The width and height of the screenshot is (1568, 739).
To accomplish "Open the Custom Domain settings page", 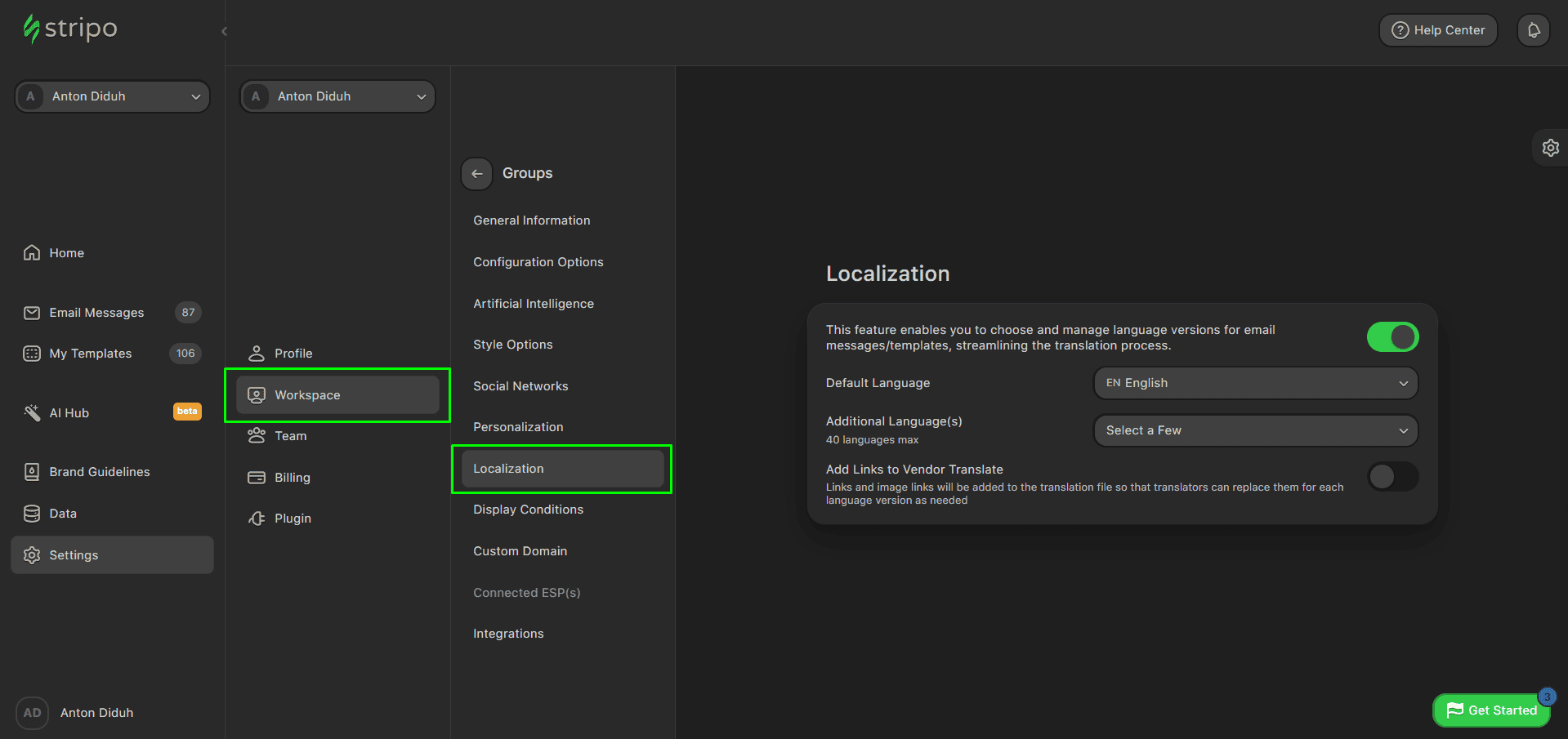I will pyautogui.click(x=520, y=551).
